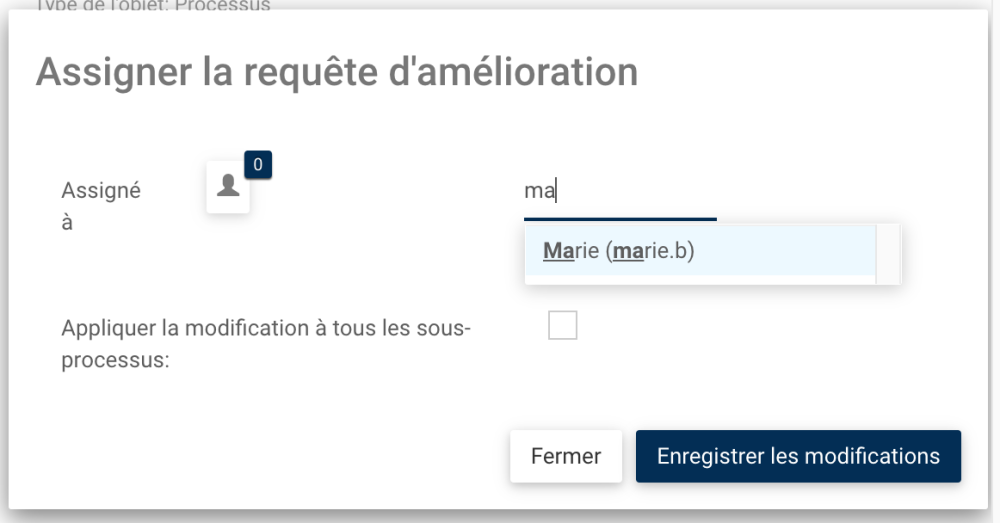This screenshot has height=523, width=1000.
Task: Click the word "processus:" in the checkbox label
Action: 115,360
